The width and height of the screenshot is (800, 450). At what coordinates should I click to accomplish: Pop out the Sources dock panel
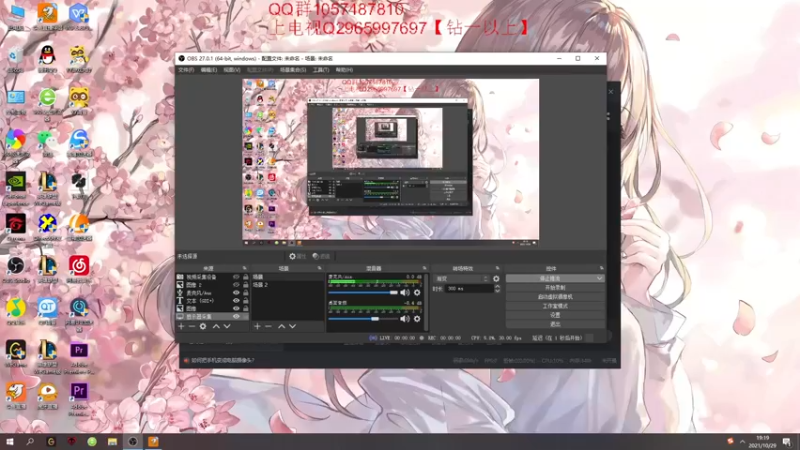(244, 268)
